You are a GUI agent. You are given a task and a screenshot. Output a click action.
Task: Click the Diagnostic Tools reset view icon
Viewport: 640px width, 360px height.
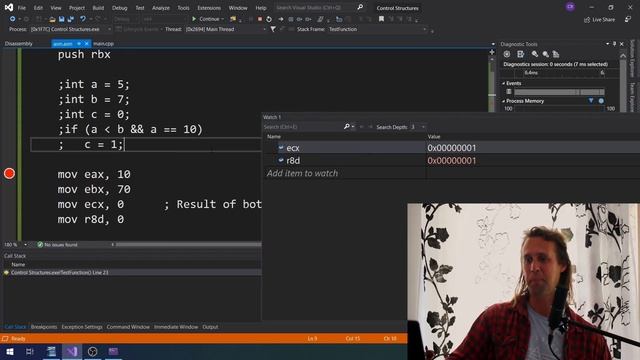[556, 54]
